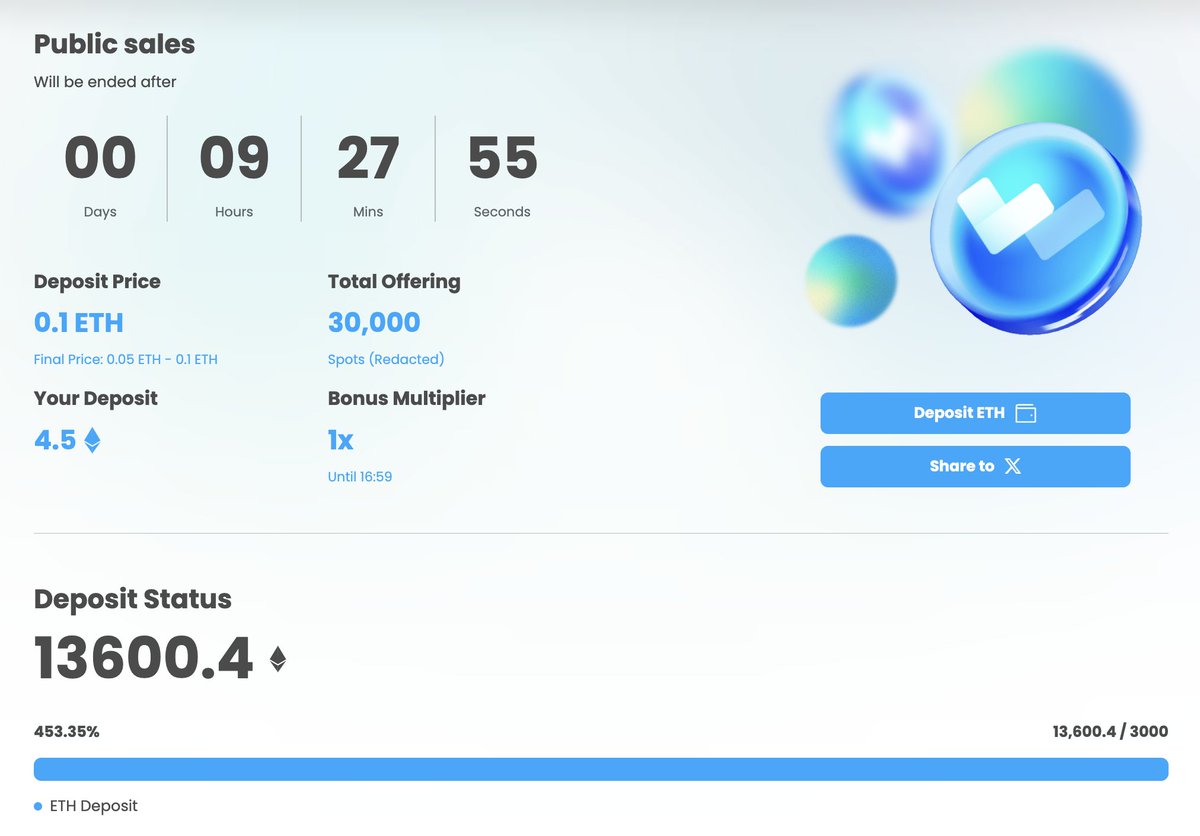
Task: Click the 'Bonus Multiplier' label
Action: tap(407, 398)
